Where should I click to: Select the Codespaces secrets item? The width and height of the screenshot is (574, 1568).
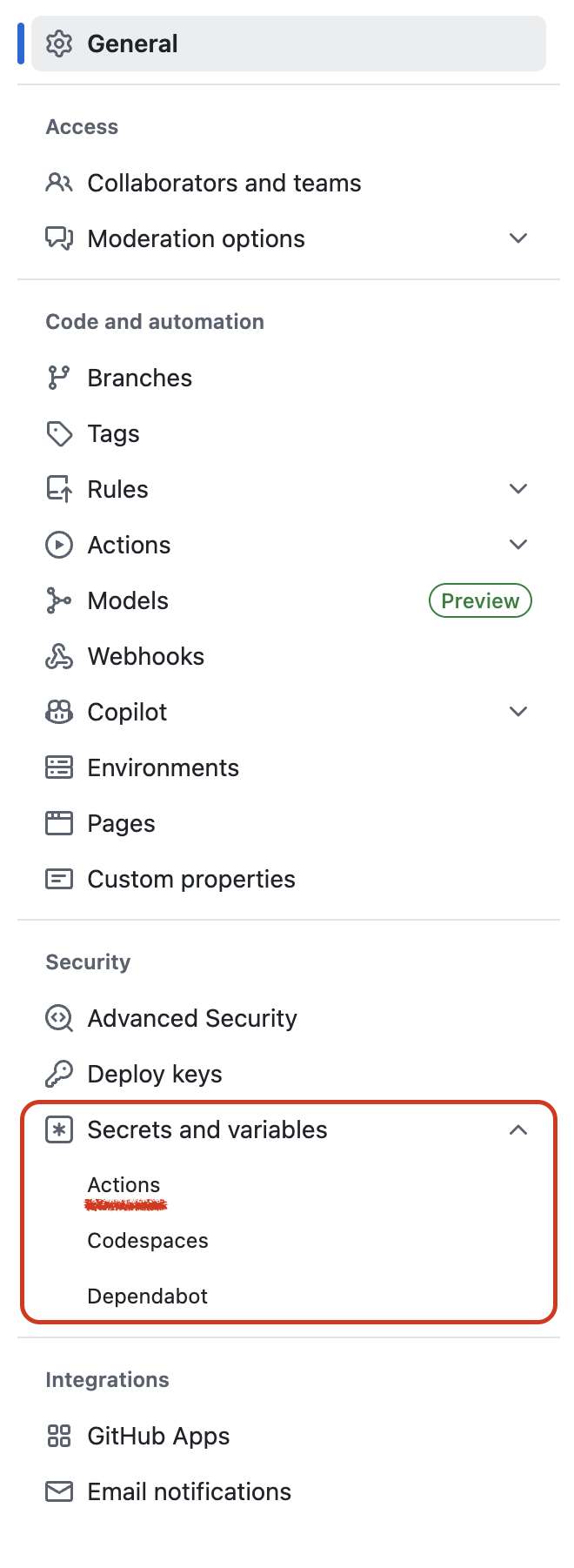click(x=148, y=1241)
